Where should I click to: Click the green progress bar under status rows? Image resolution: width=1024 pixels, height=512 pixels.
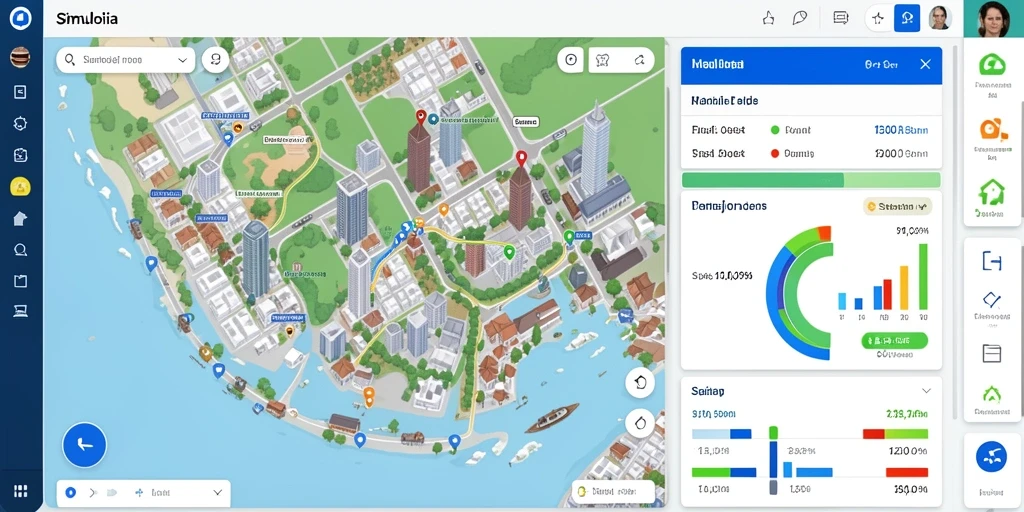[x=811, y=180]
